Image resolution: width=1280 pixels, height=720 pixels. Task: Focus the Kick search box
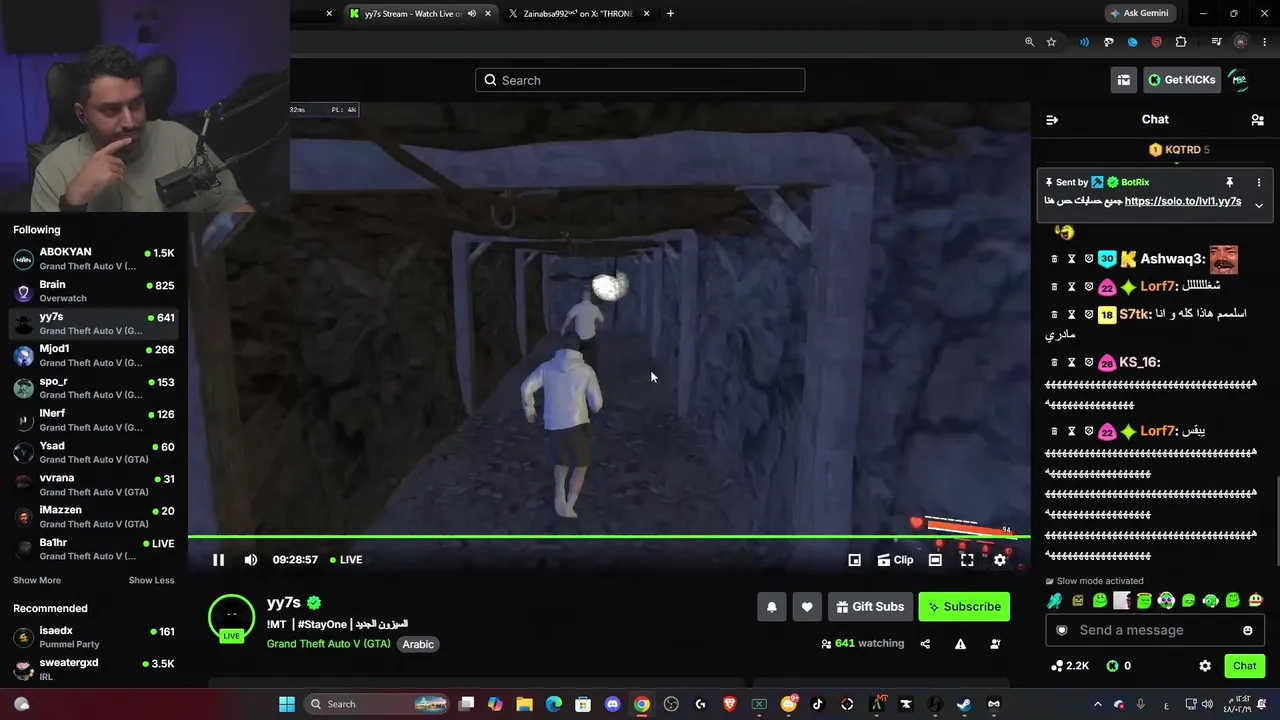pos(640,80)
